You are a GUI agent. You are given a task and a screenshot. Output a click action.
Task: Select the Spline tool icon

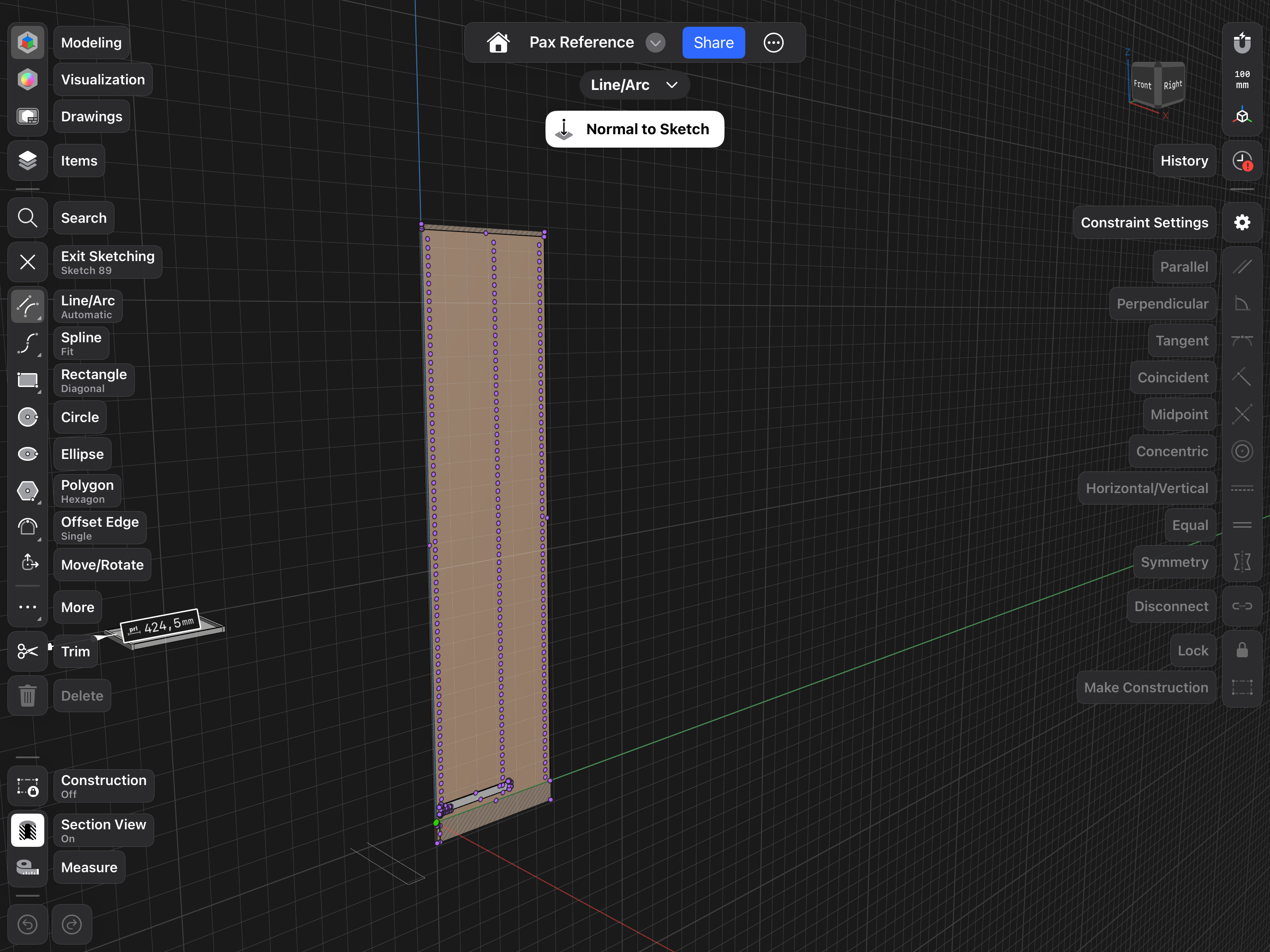click(28, 343)
